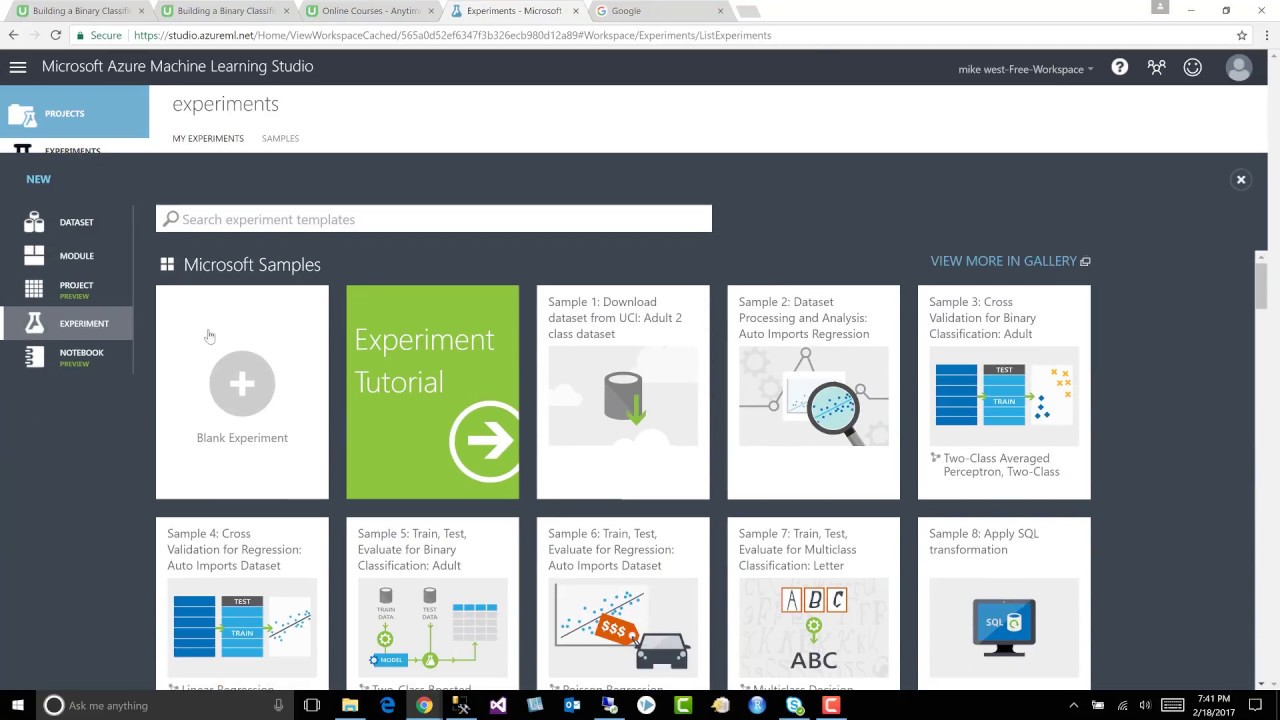Open the hamburger navigation menu
Image resolution: width=1280 pixels, height=720 pixels.
tap(17, 67)
